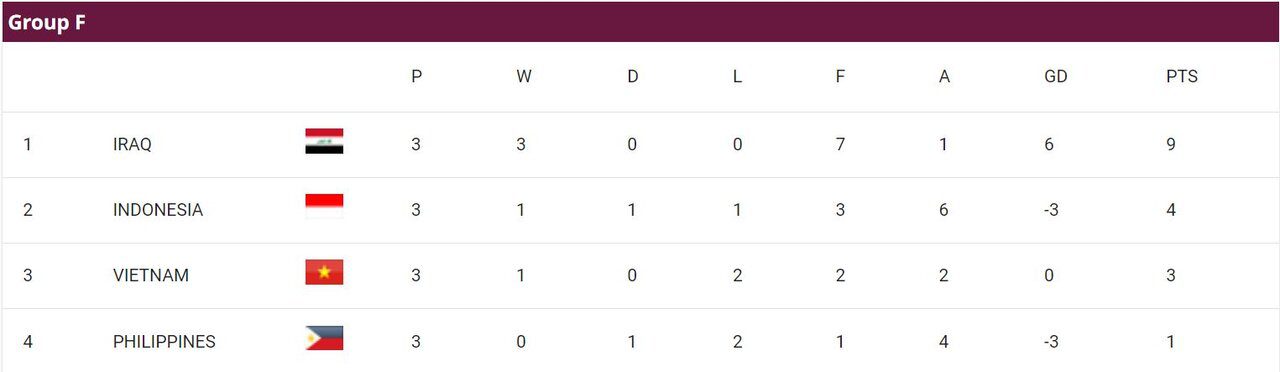Screen dimensions: 1280x372
Task: Click the GD column header
Action: click(1055, 76)
